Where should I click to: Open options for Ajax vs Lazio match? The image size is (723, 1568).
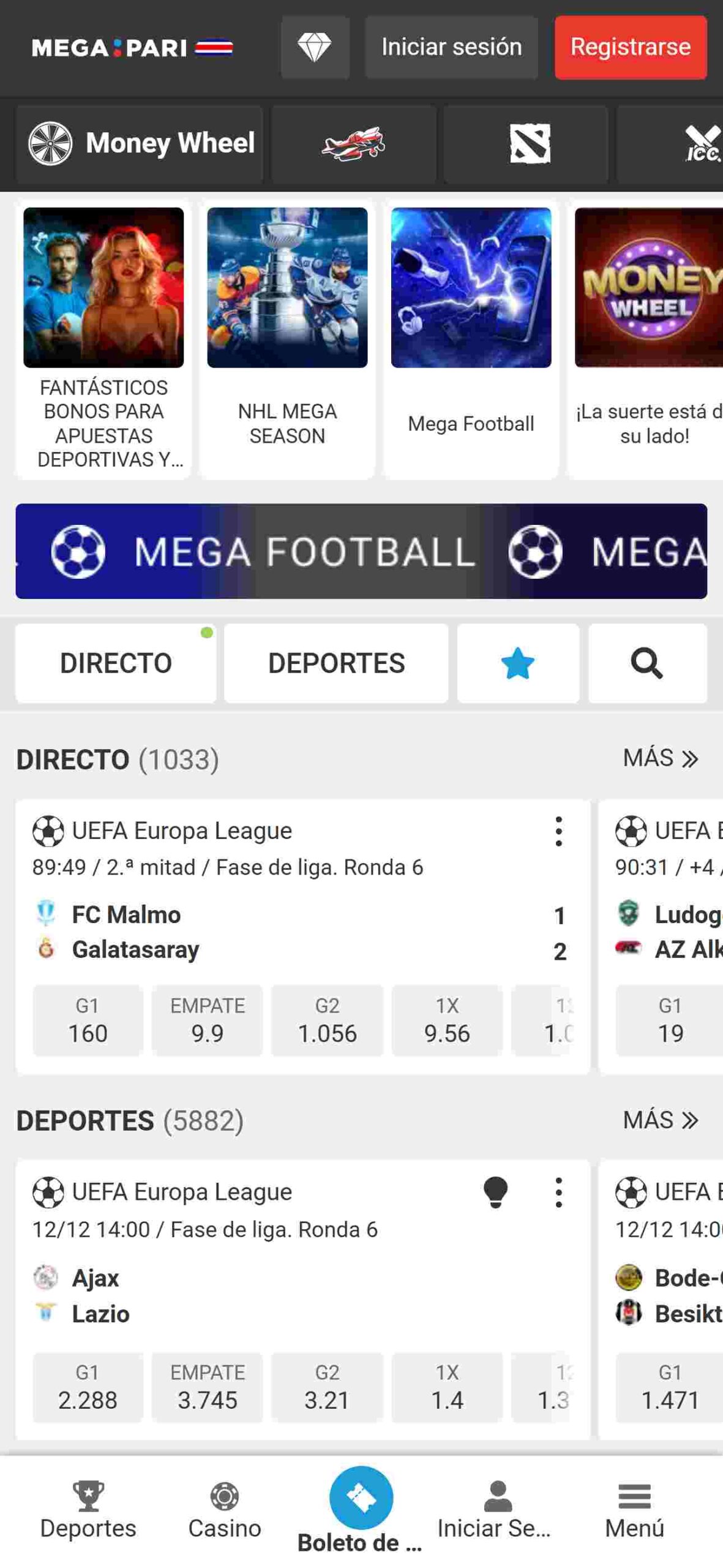pyautogui.click(x=558, y=1192)
